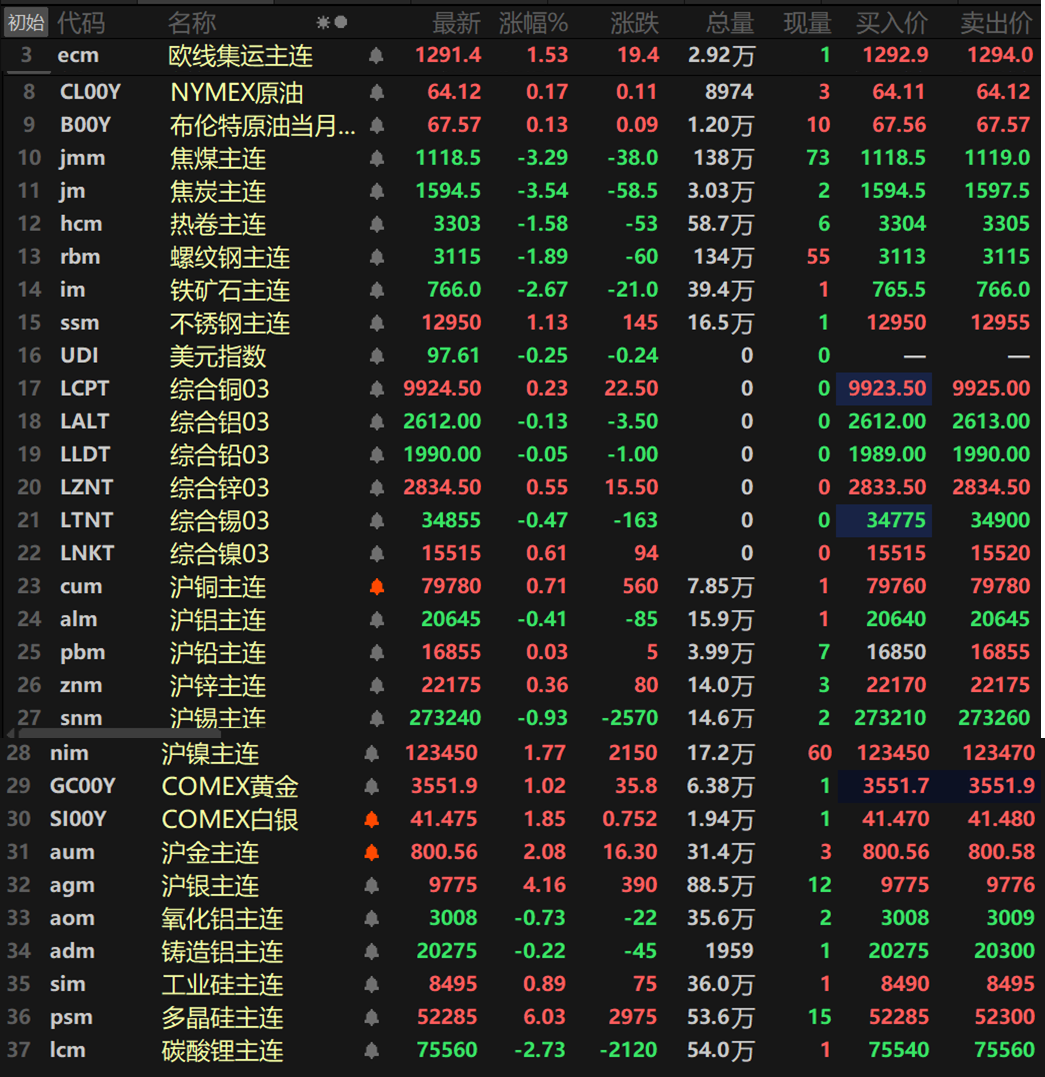Click the bell icon for 多晶硅主连
Image resolution: width=1045 pixels, height=1077 pixels.
tap(372, 1018)
